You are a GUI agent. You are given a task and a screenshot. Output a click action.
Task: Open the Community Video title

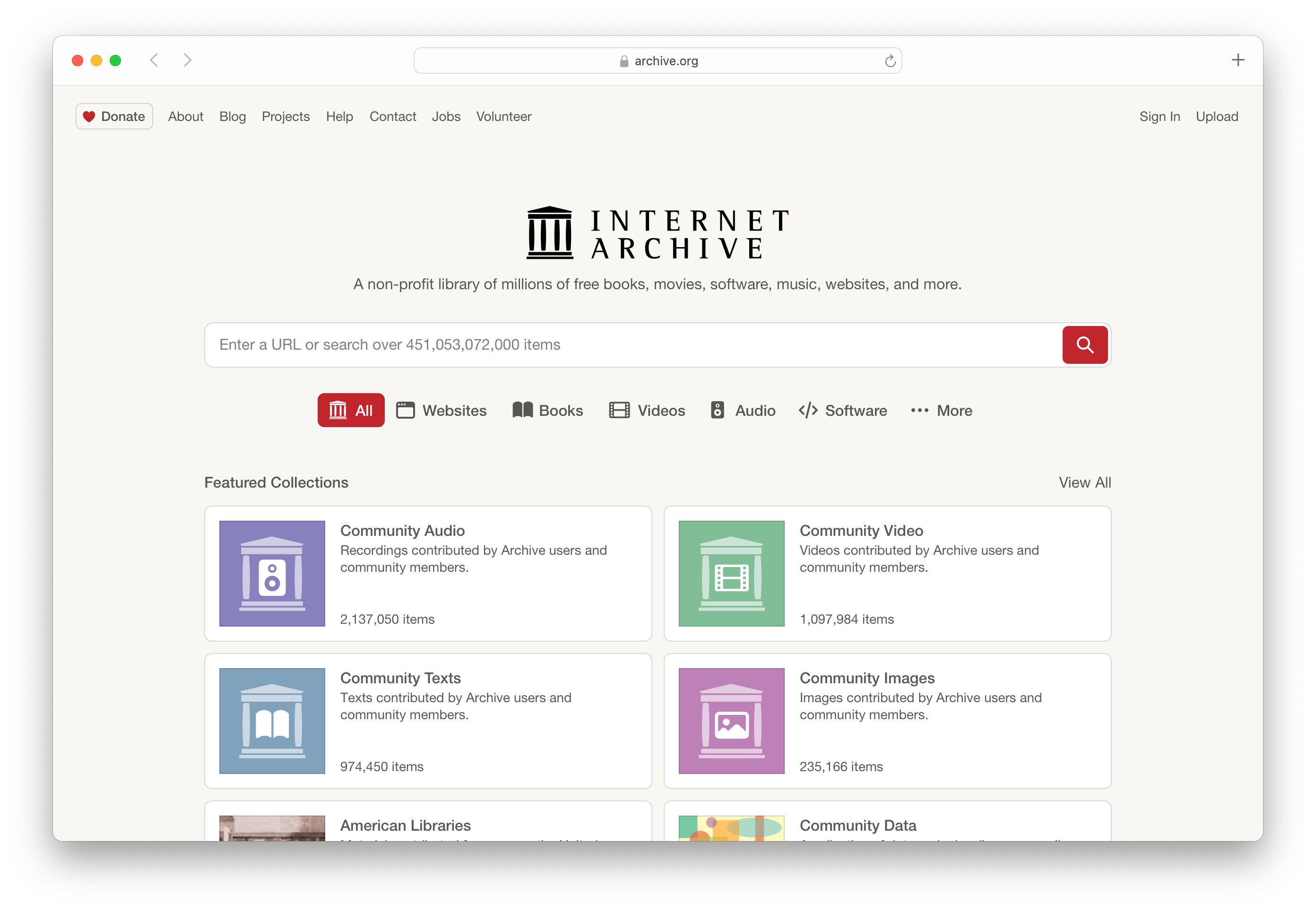tap(861, 530)
